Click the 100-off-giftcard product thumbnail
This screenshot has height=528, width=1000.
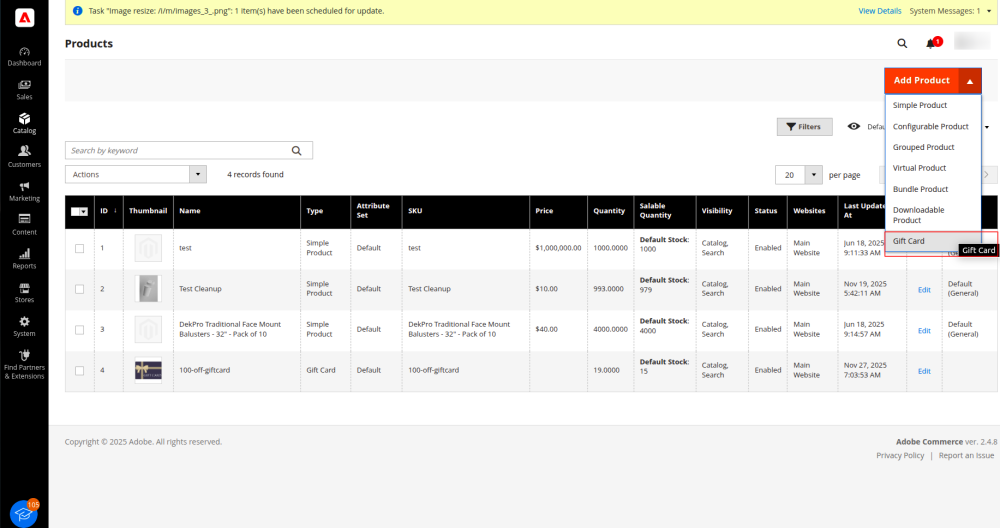tap(148, 370)
